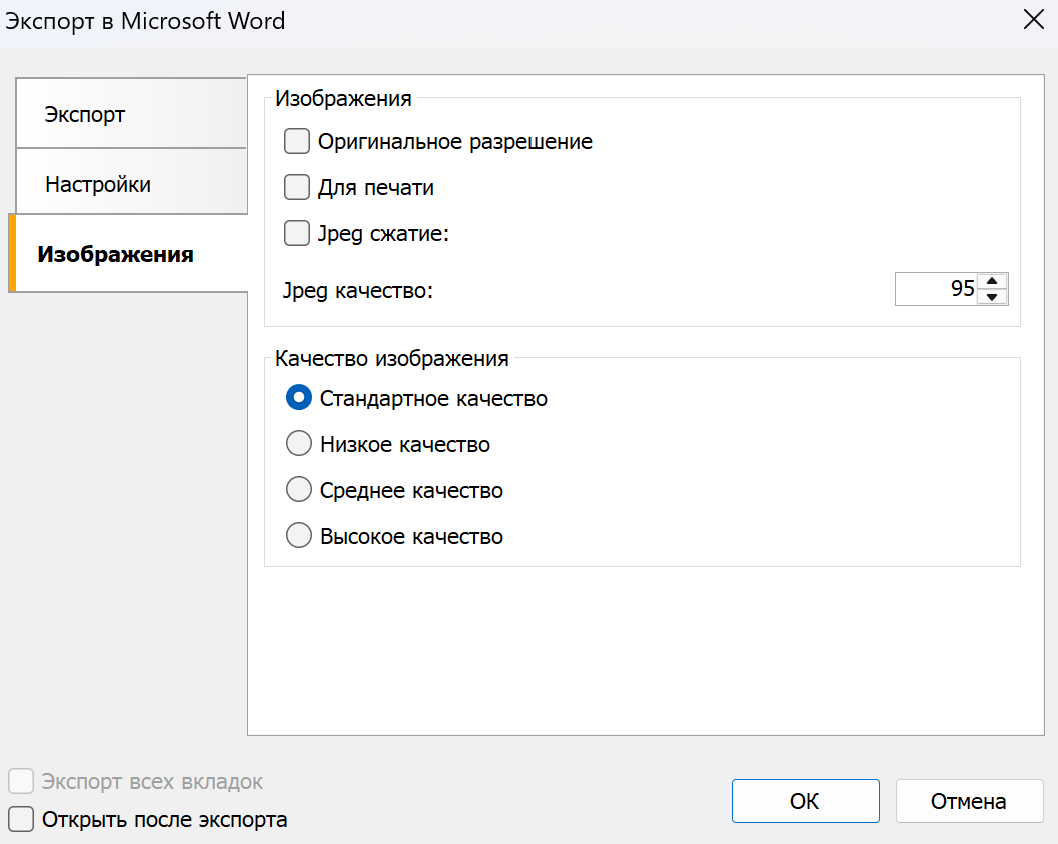Click the Отмена button
Screen dimensions: 1058x844
point(968,801)
